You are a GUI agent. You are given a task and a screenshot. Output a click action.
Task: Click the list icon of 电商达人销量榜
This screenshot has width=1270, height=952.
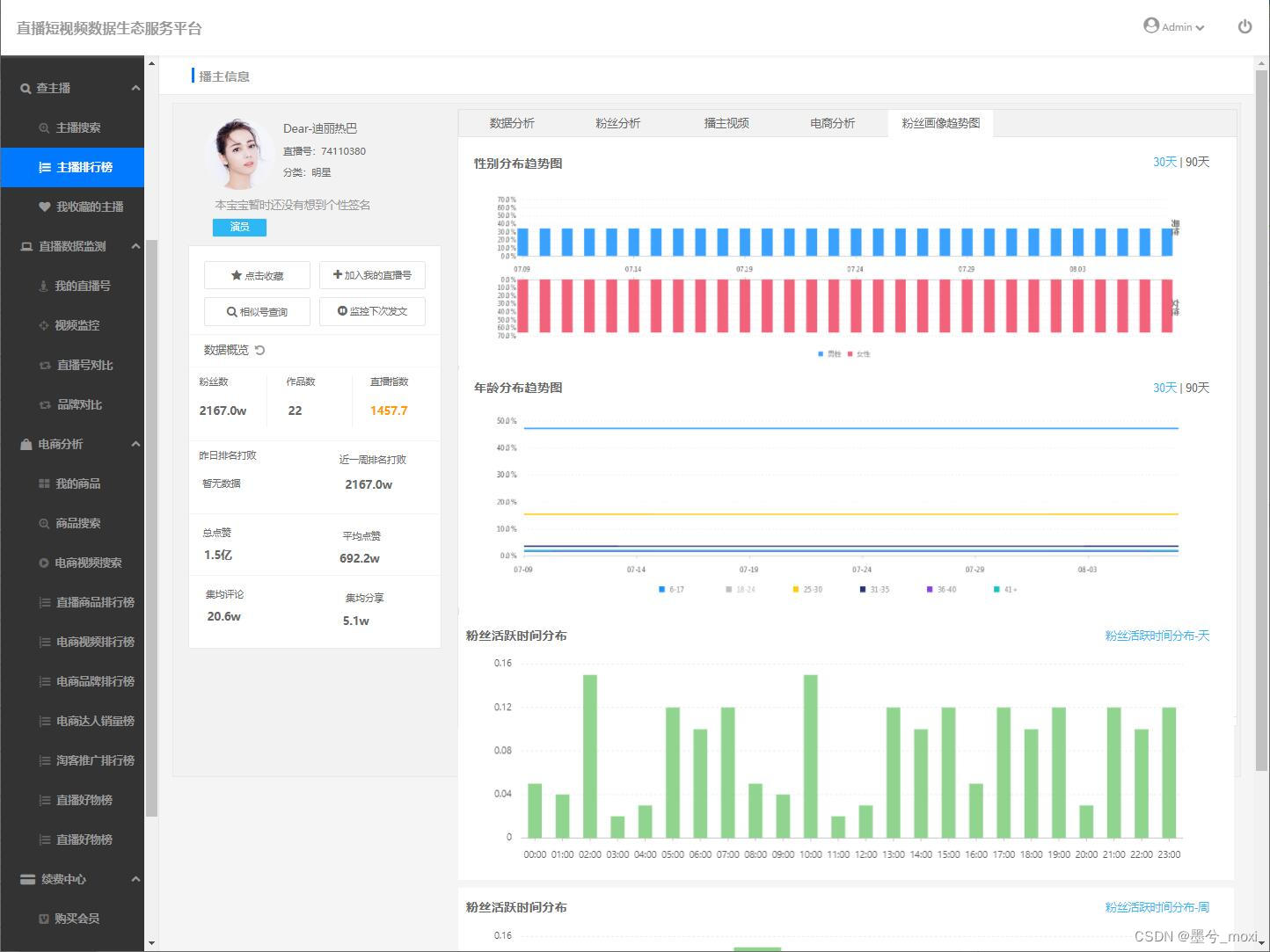click(45, 721)
